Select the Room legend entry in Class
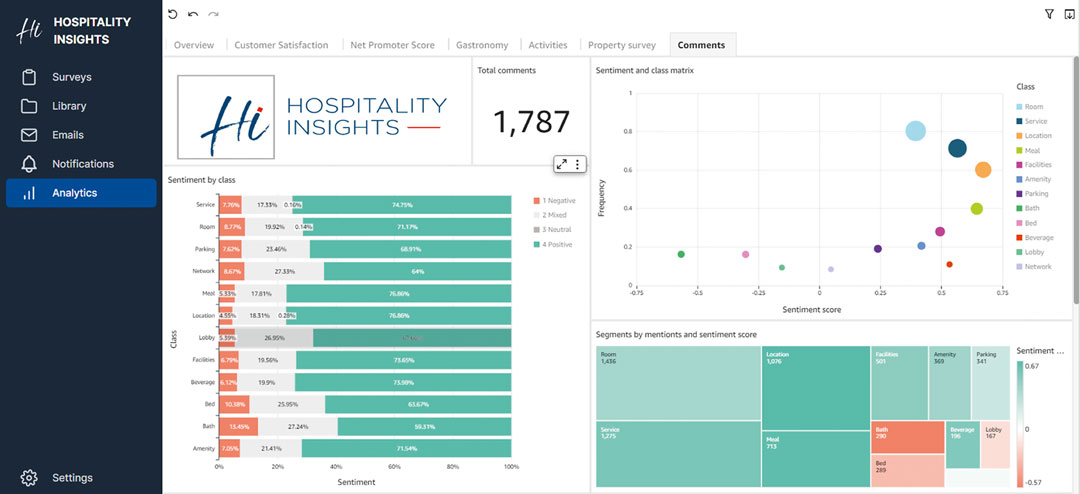1080x494 pixels. click(x=1019, y=106)
